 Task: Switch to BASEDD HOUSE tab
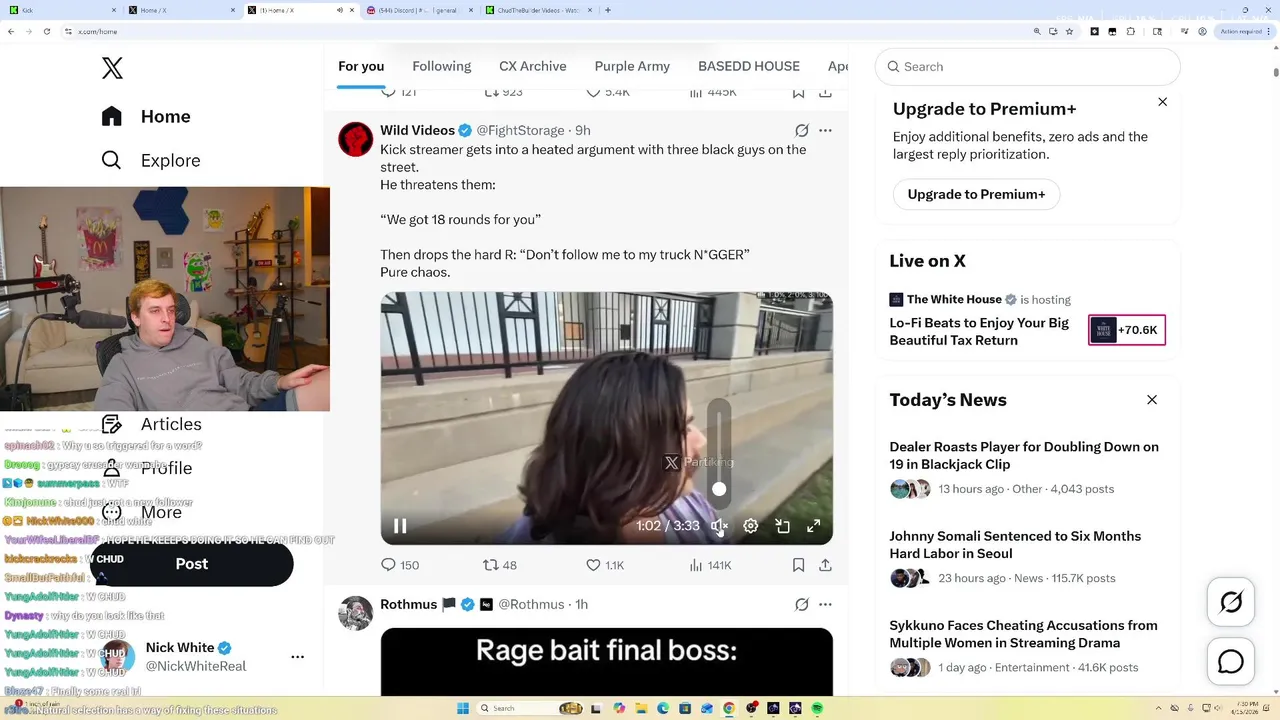pos(749,66)
